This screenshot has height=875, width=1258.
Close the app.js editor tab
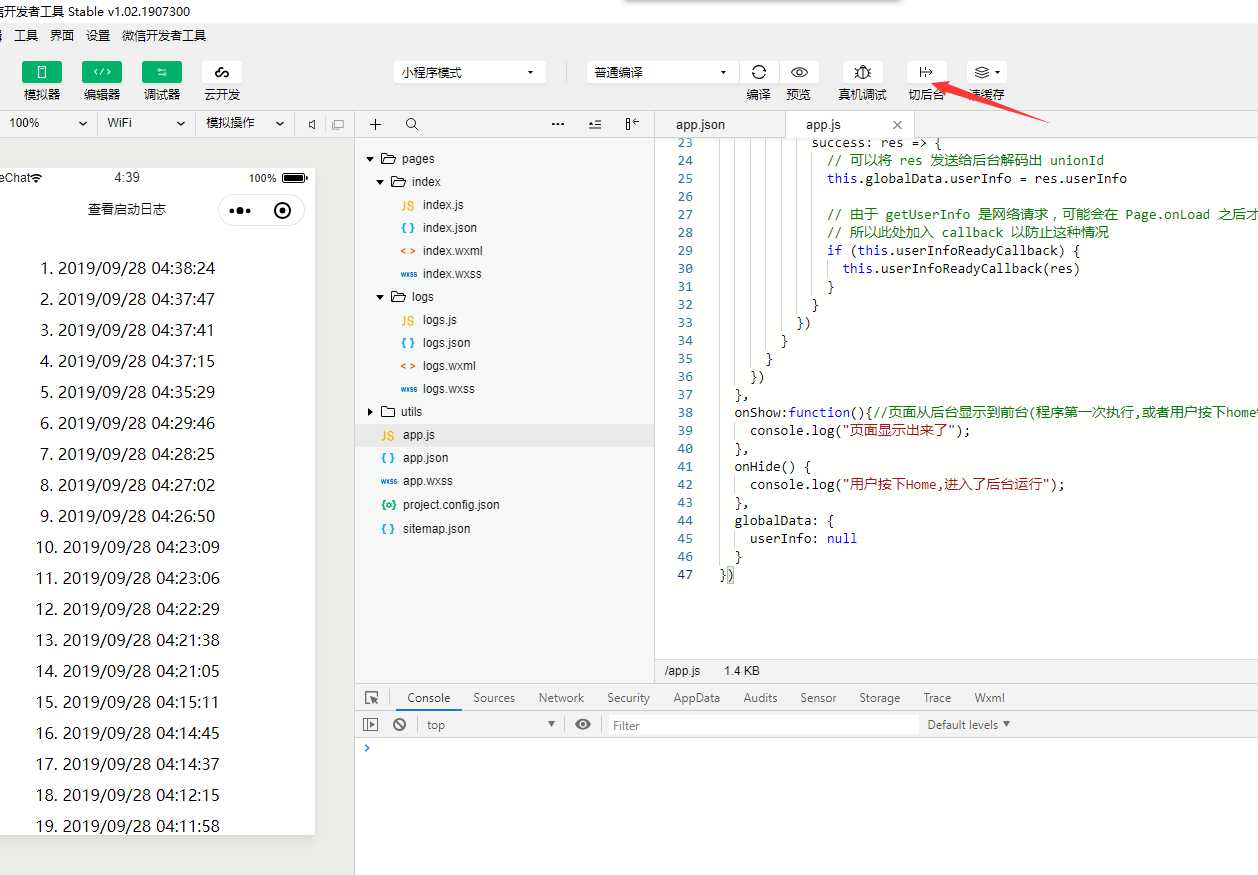pyautogui.click(x=897, y=125)
